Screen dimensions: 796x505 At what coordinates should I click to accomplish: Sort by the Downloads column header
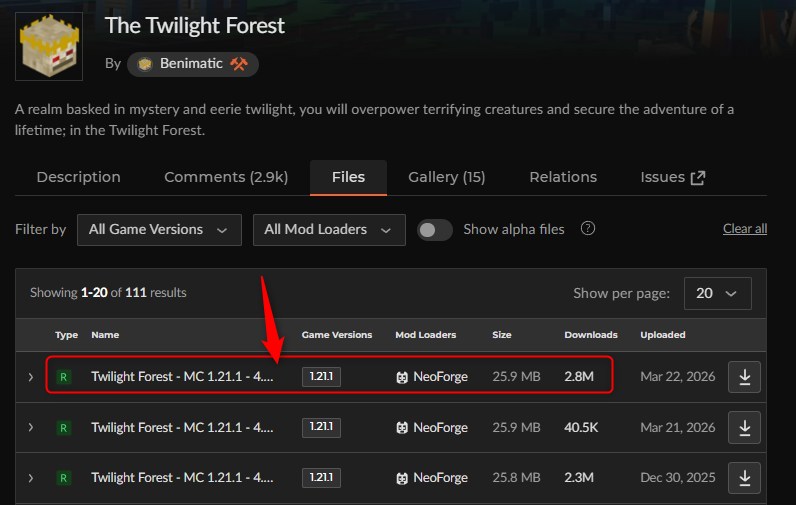591,335
